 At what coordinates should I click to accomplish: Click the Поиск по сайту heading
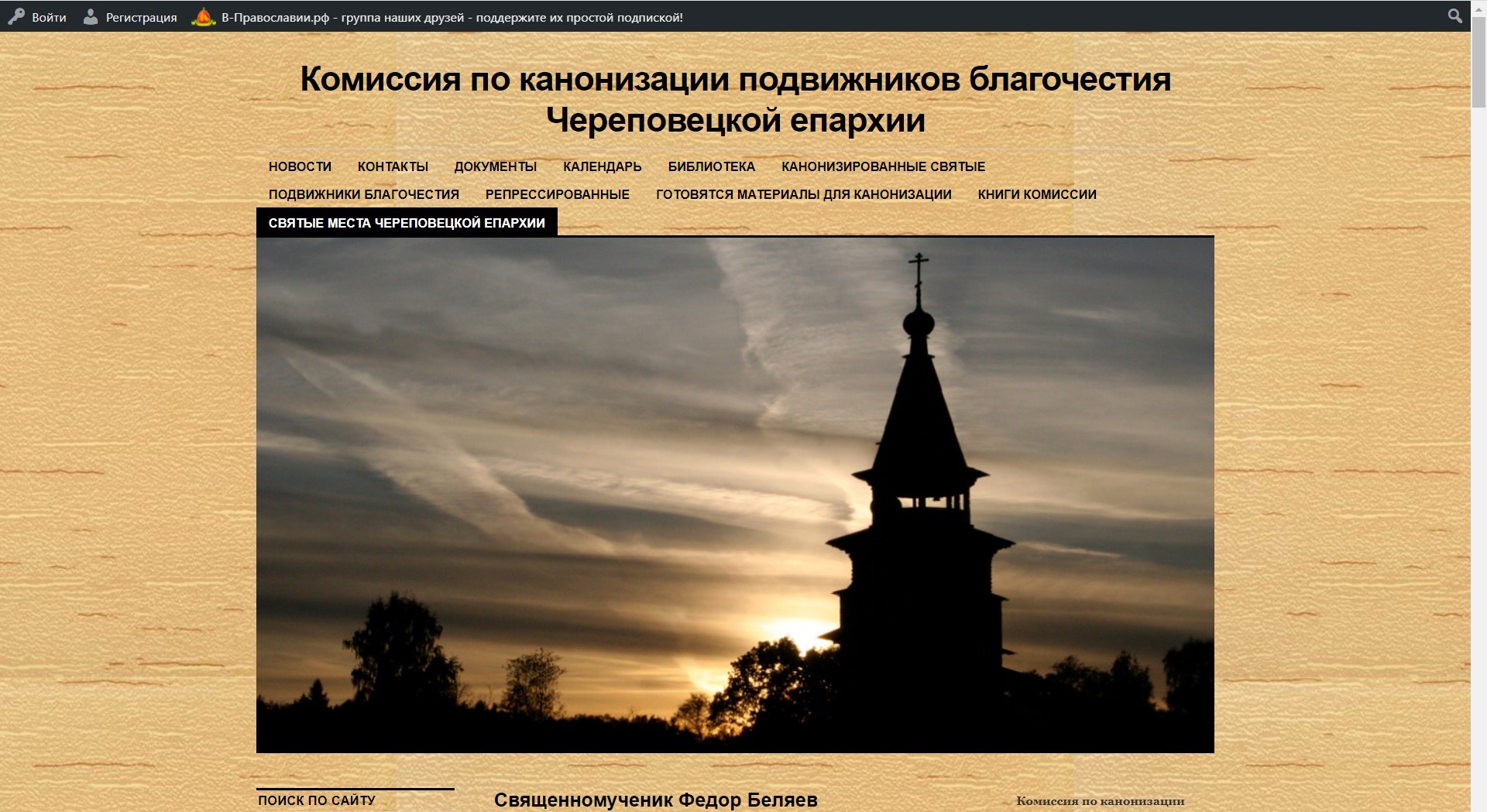tap(317, 800)
